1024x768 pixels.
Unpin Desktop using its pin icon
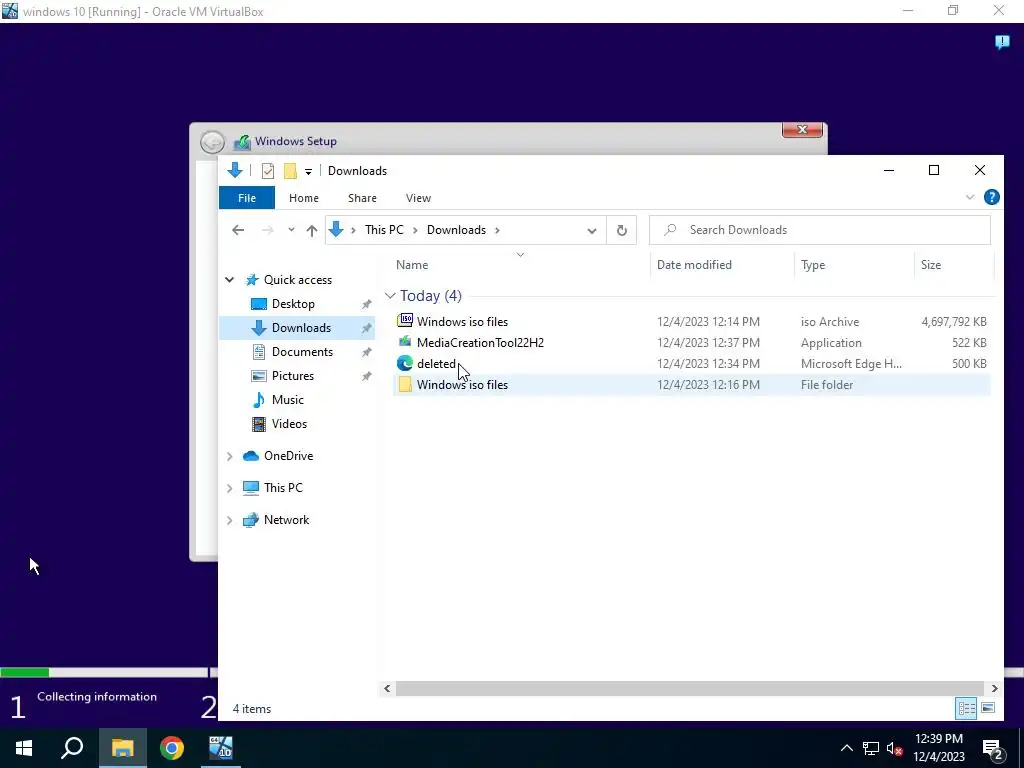pyautogui.click(x=366, y=304)
